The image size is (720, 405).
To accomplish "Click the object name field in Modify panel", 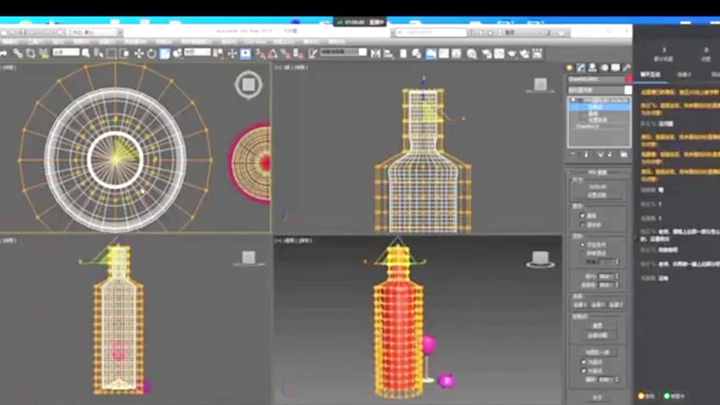I will click(596, 79).
